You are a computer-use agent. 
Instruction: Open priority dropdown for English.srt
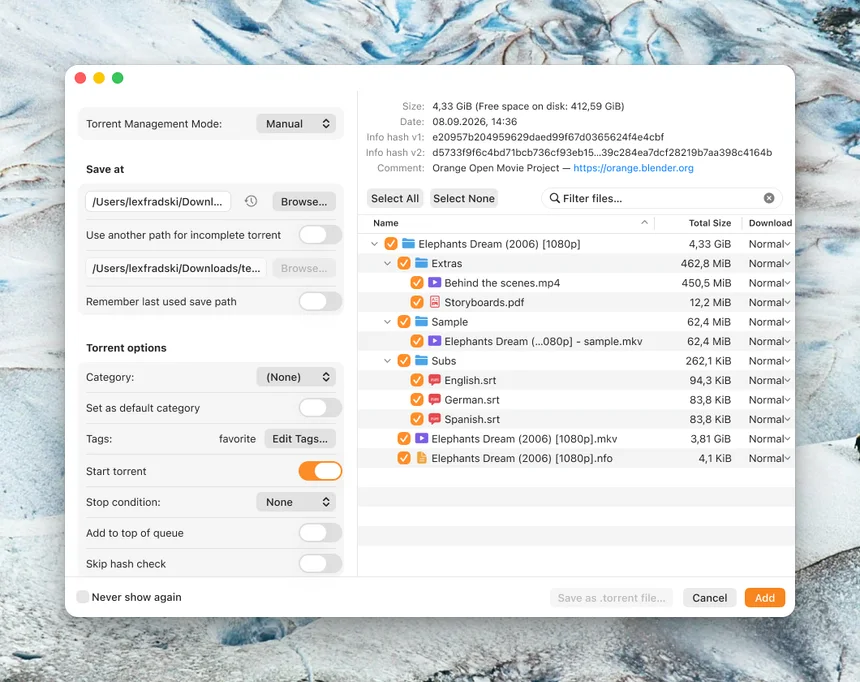pyautogui.click(x=769, y=380)
